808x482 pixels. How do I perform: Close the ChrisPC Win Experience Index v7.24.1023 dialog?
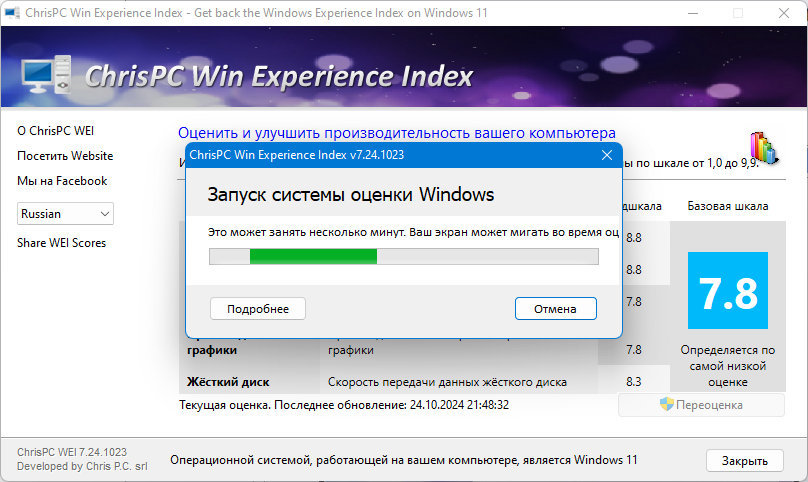coord(607,155)
